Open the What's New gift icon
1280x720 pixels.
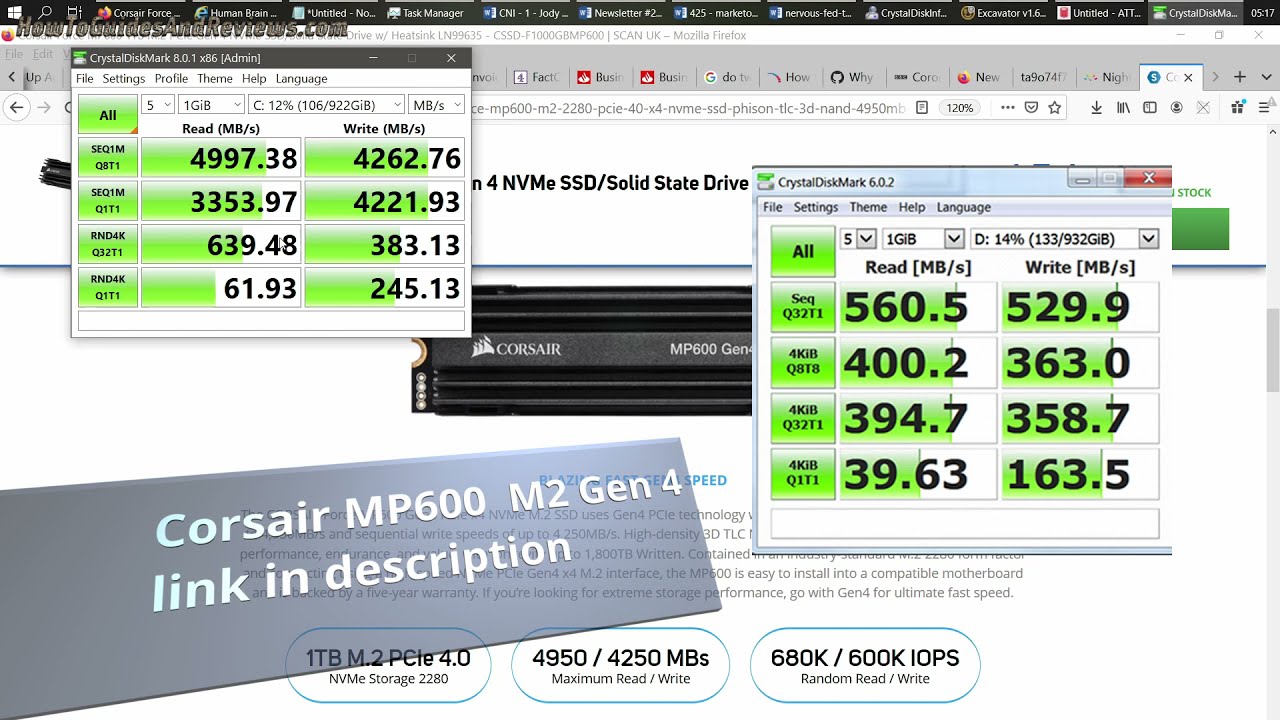1238,107
